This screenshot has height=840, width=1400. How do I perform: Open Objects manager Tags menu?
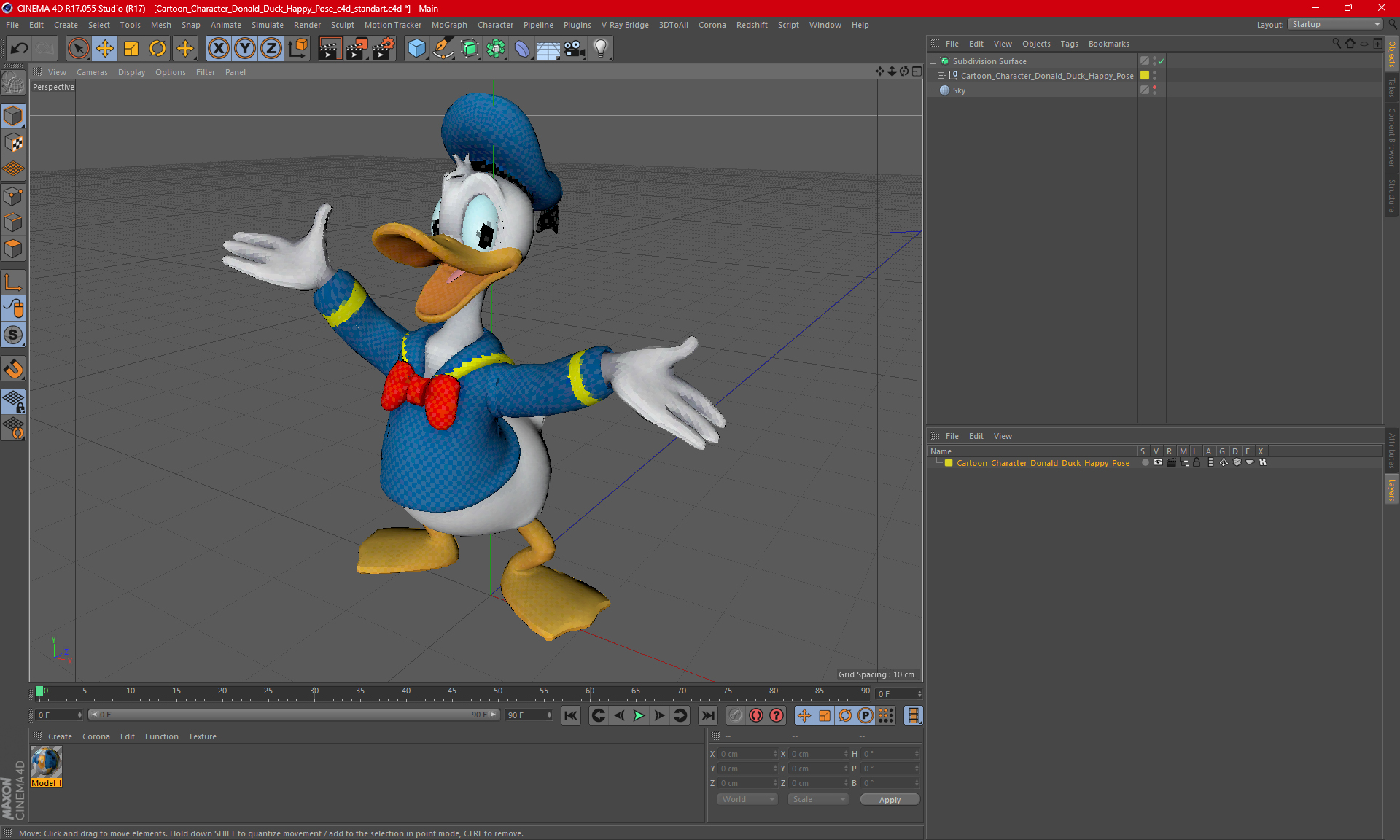[x=1069, y=44]
